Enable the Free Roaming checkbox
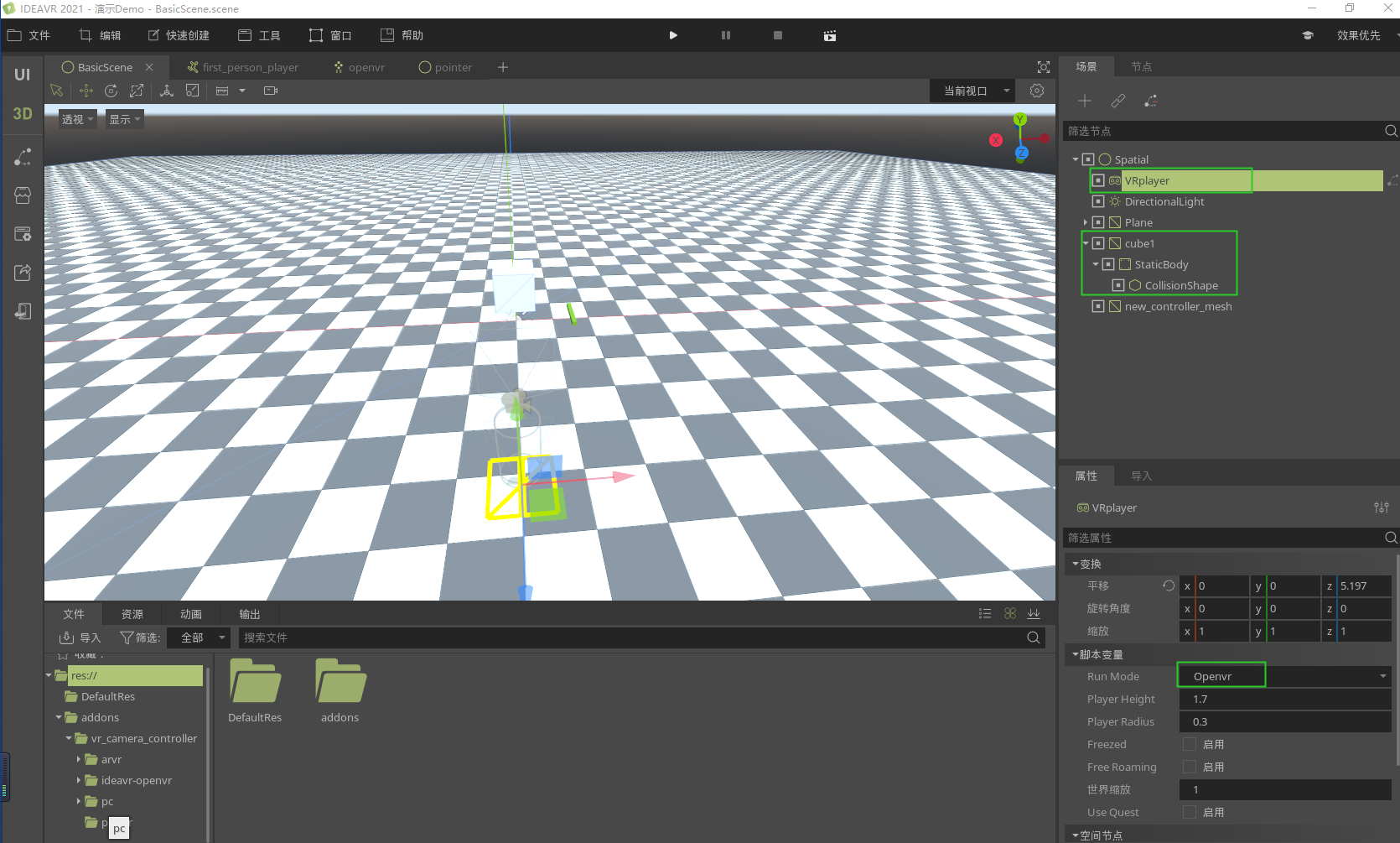Viewport: 1400px width, 843px height. click(x=1190, y=767)
